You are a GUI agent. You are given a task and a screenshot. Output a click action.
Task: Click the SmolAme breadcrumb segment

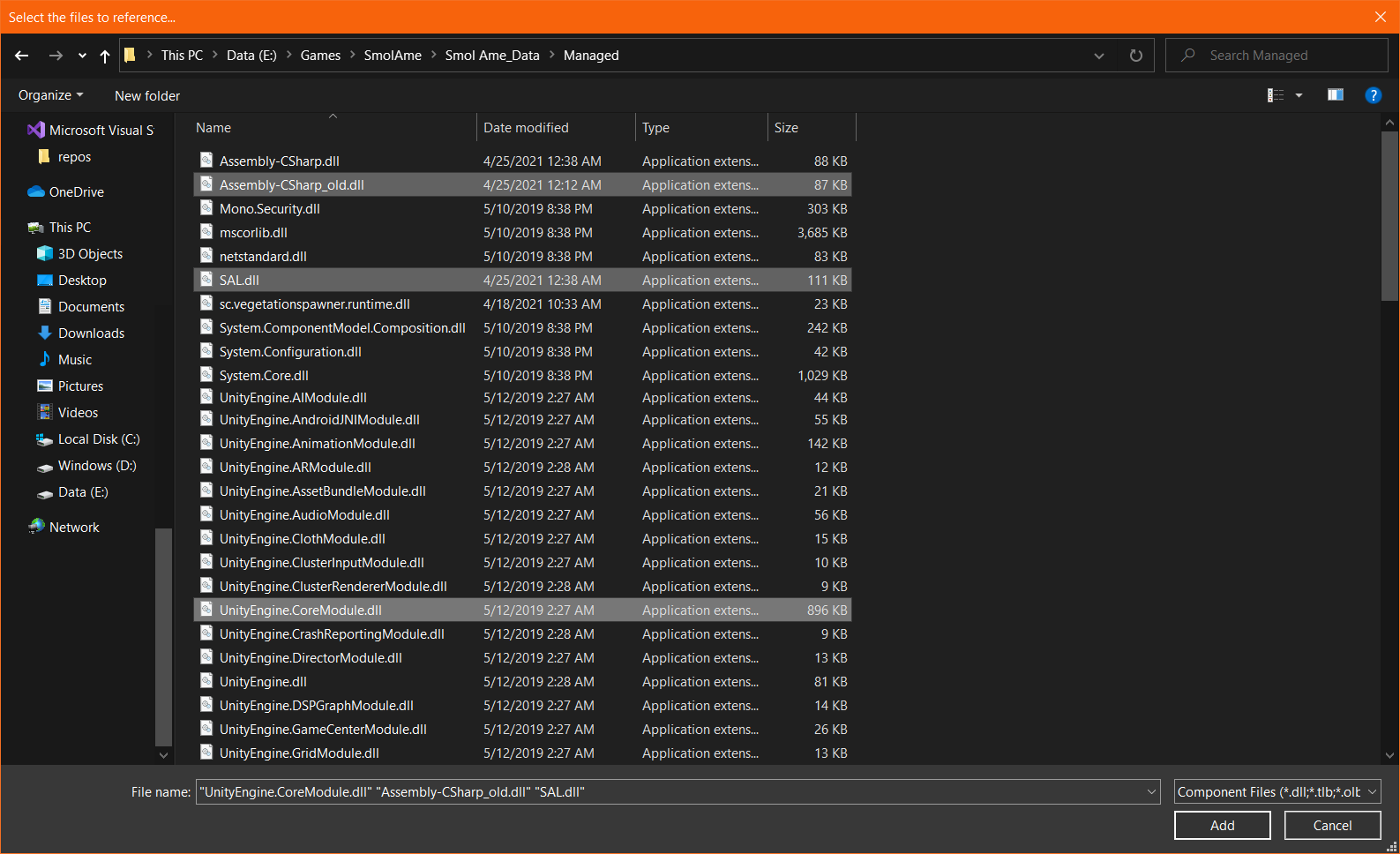click(393, 56)
